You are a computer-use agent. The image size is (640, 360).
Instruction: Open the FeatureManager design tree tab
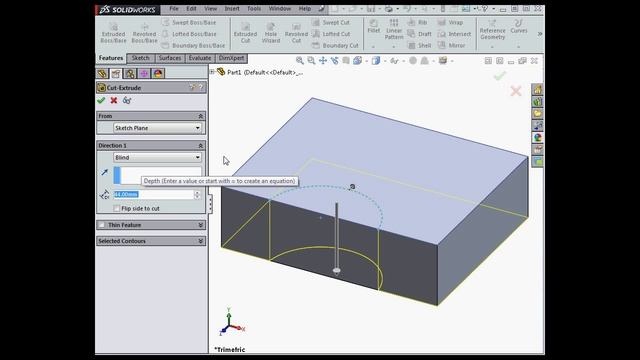[102, 73]
